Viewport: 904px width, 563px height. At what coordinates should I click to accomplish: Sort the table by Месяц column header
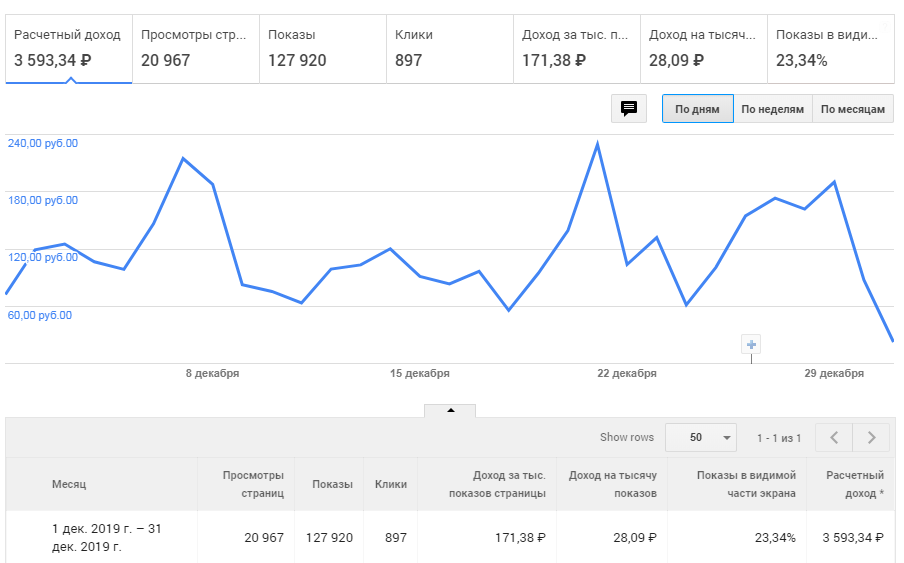[69, 484]
